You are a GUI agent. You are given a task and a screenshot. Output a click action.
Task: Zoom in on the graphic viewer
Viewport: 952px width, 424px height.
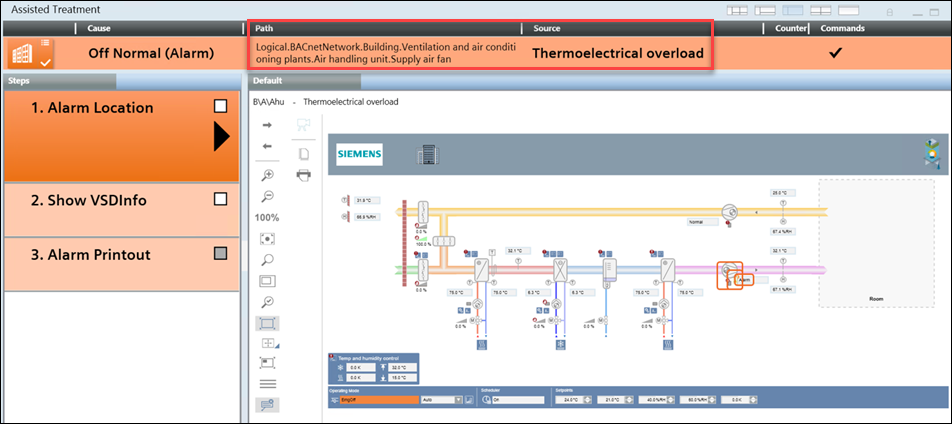(x=268, y=175)
